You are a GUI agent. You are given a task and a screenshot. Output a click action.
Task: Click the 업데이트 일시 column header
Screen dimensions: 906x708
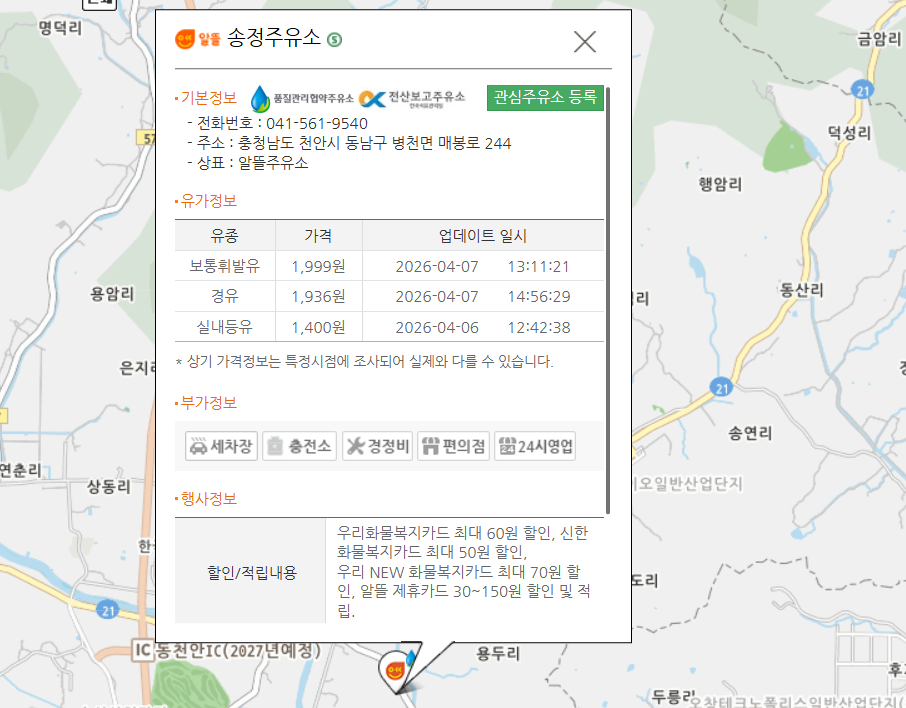click(x=482, y=236)
